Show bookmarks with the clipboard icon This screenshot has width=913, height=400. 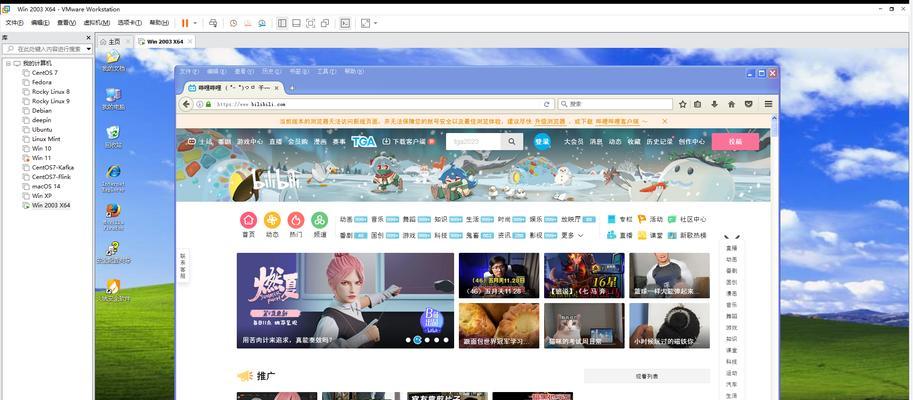pos(698,104)
